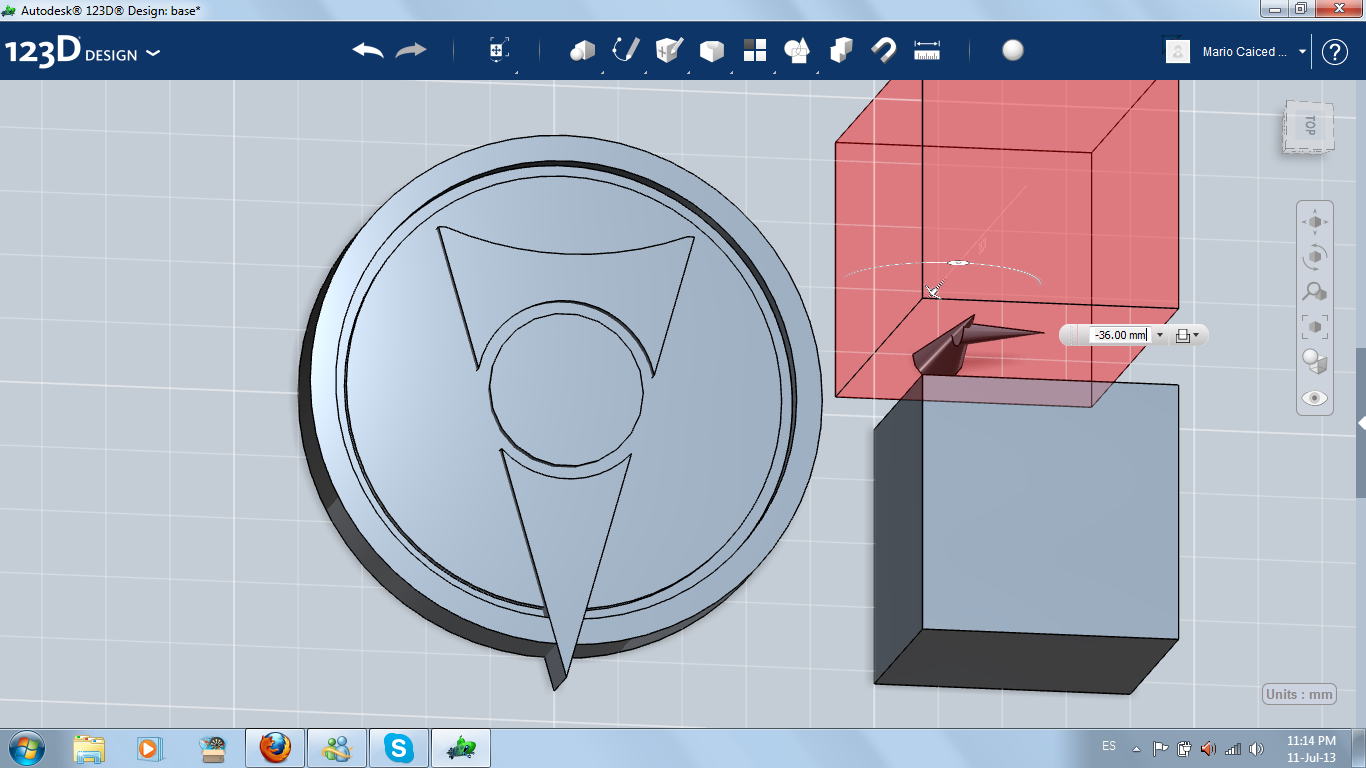Select the Pan navigation tool
The image size is (1366, 768).
1315,222
